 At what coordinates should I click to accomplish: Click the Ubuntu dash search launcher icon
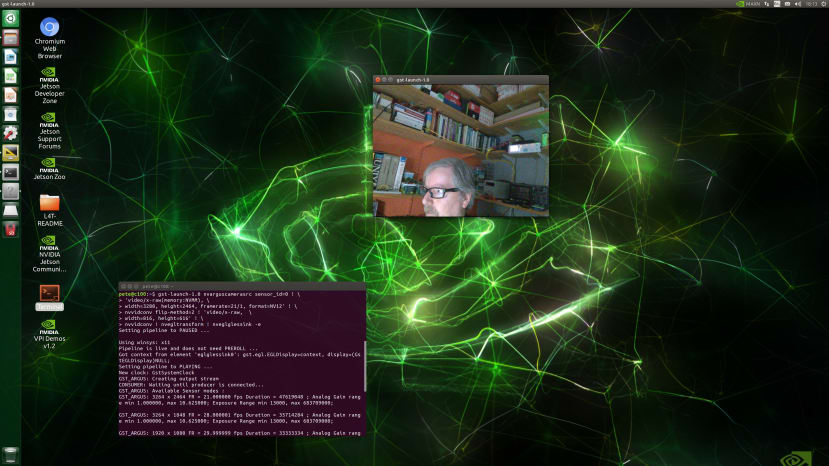(10, 19)
